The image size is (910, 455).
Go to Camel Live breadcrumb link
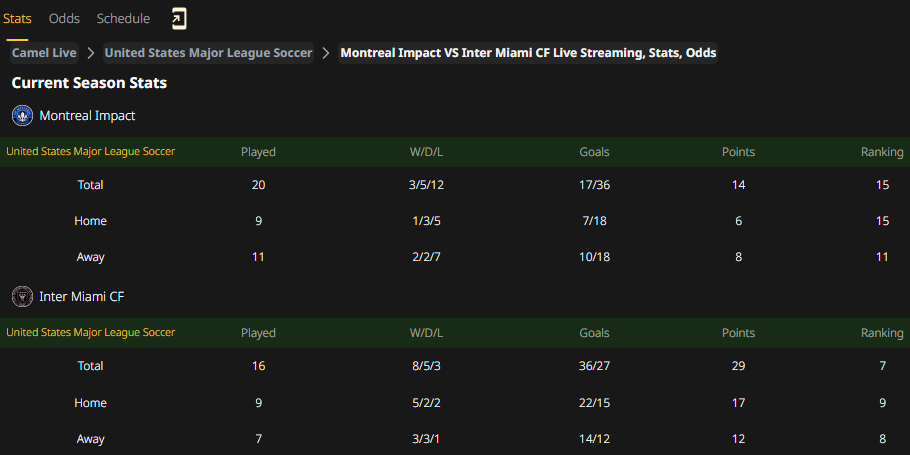(44, 53)
